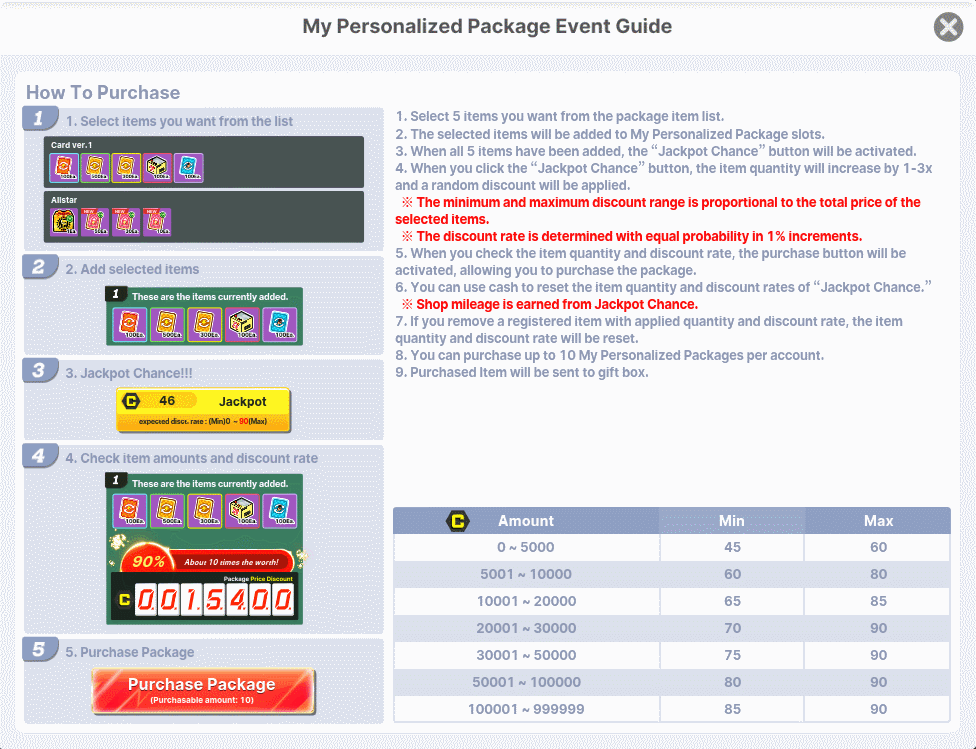Image resolution: width=976 pixels, height=749 pixels.
Task: Click the Purchase Package button
Action: (x=203, y=691)
